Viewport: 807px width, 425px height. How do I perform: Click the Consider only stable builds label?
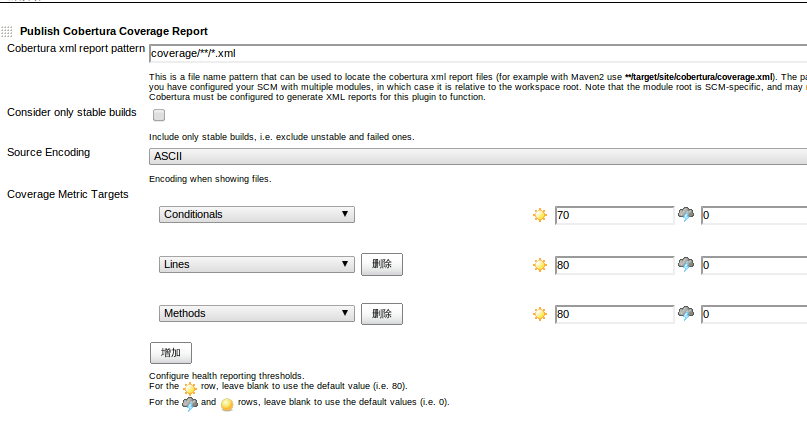72,113
